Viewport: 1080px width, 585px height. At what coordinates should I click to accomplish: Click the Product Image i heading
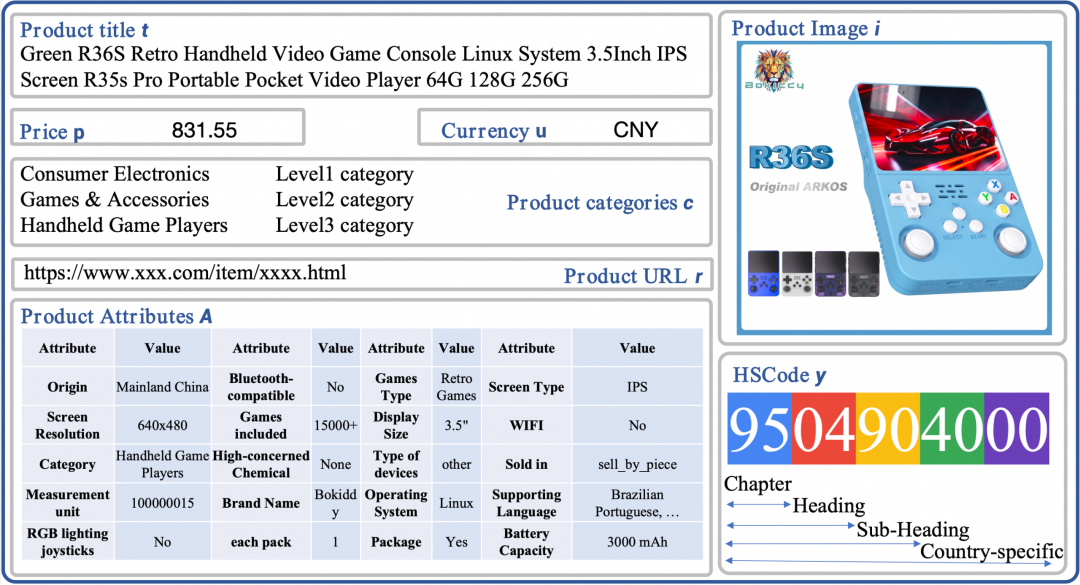click(x=805, y=28)
